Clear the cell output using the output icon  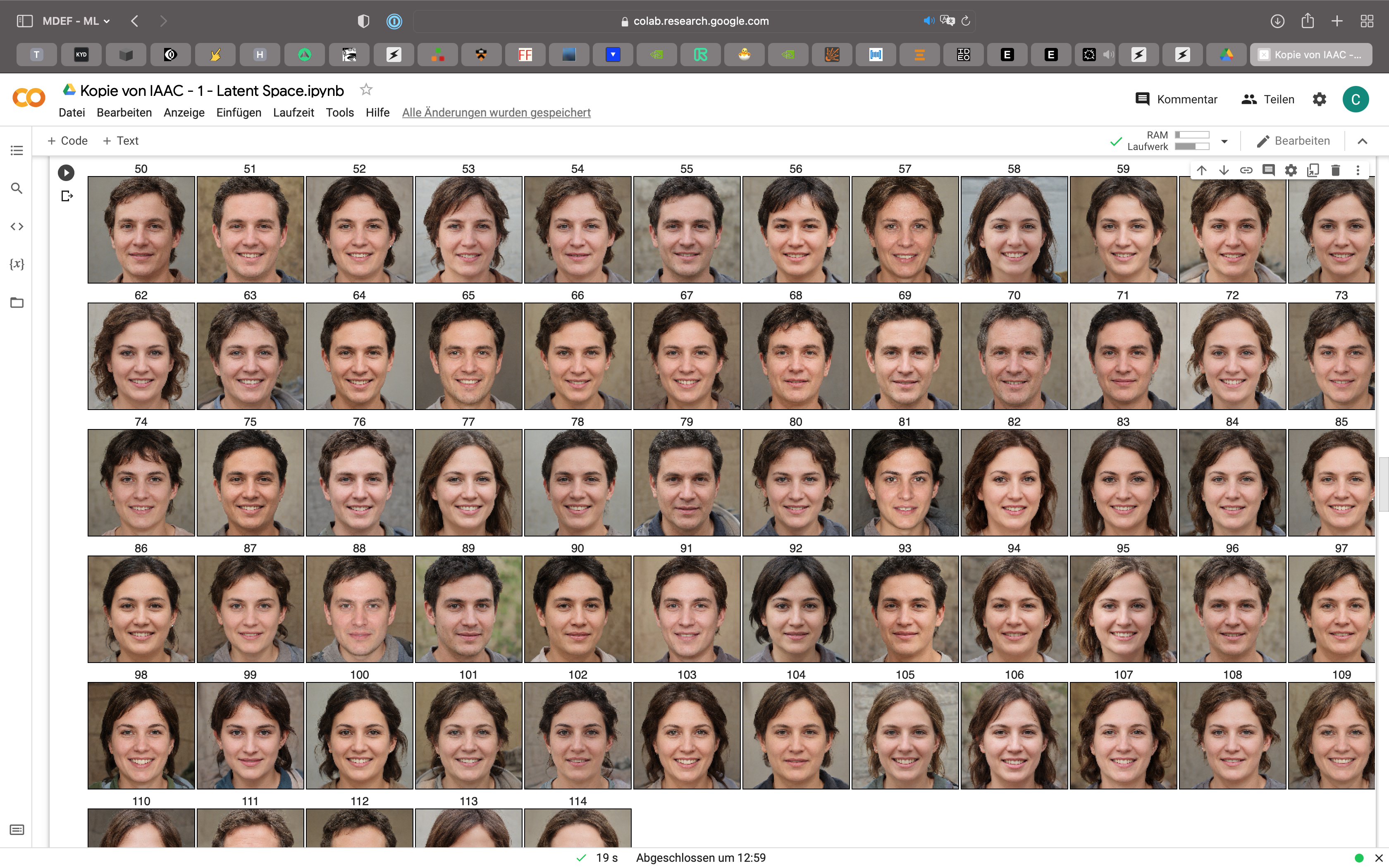pos(67,196)
